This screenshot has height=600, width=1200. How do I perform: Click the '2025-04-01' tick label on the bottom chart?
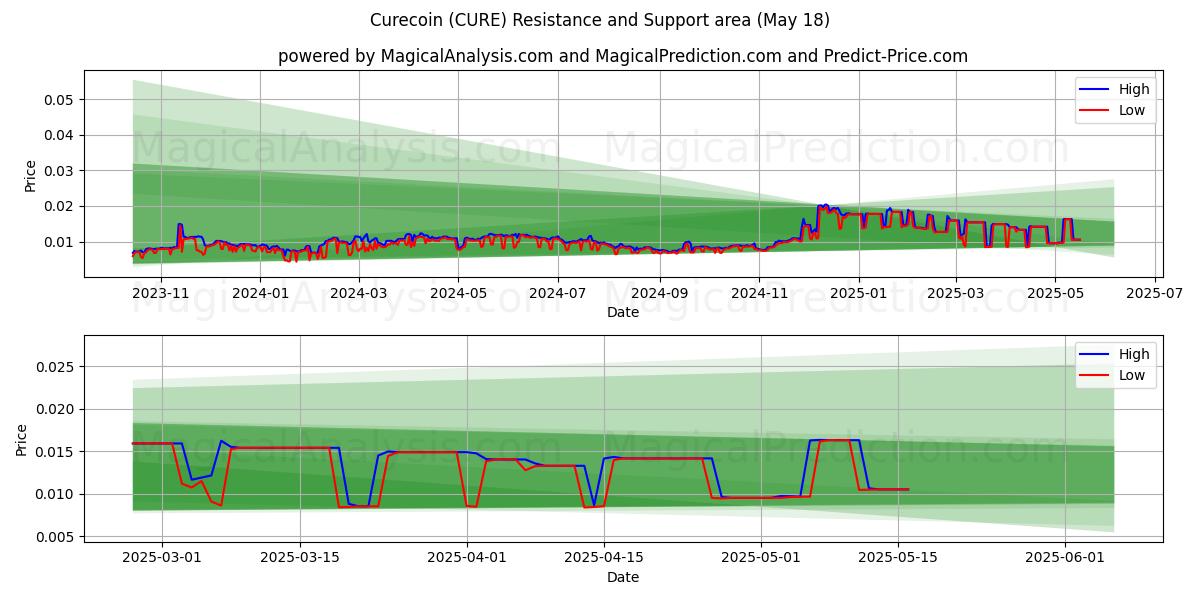pos(467,558)
